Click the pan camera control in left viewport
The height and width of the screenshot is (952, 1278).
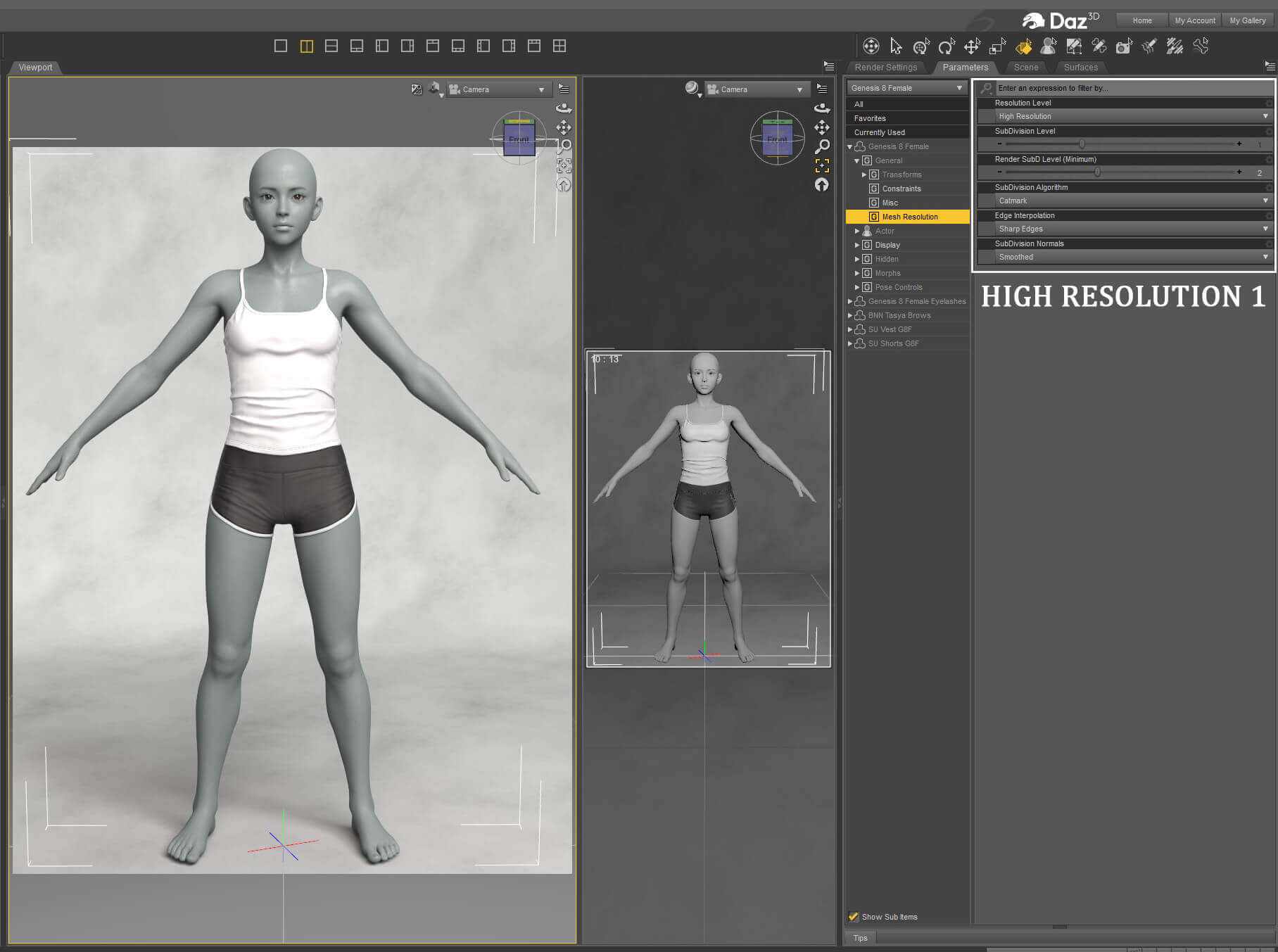coord(564,127)
